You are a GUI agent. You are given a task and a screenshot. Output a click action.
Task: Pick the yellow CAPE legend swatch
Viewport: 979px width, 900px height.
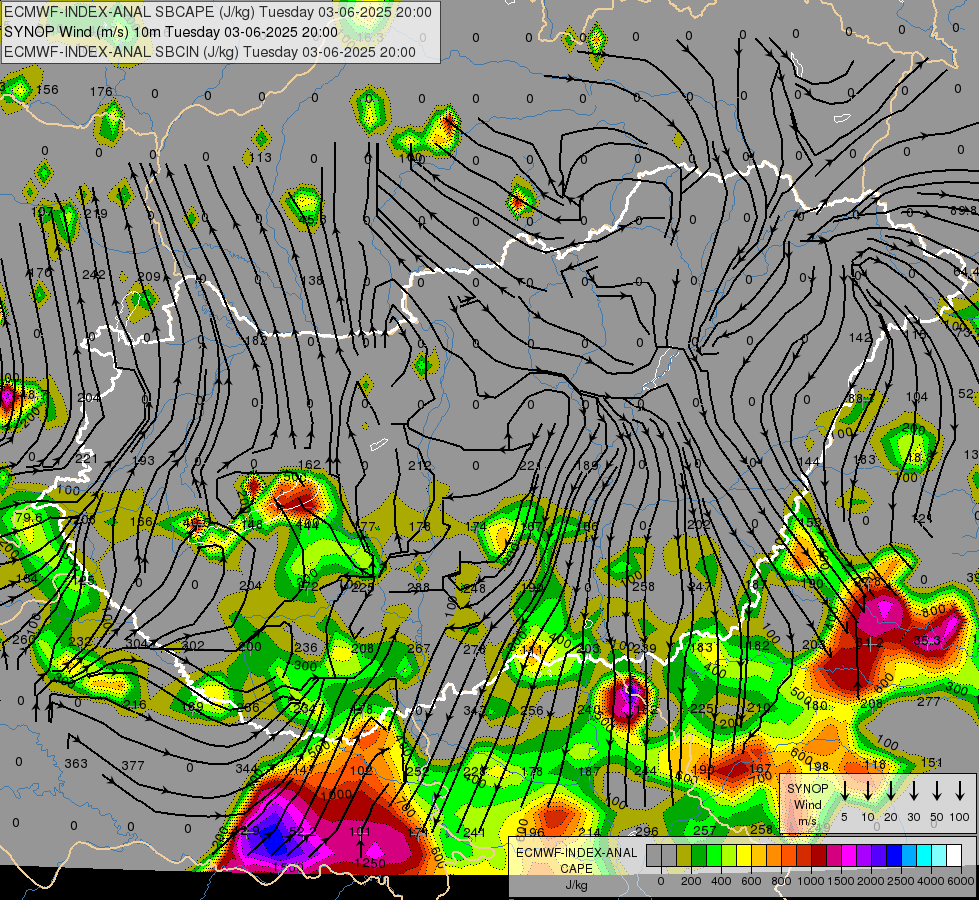pyautogui.click(x=744, y=855)
